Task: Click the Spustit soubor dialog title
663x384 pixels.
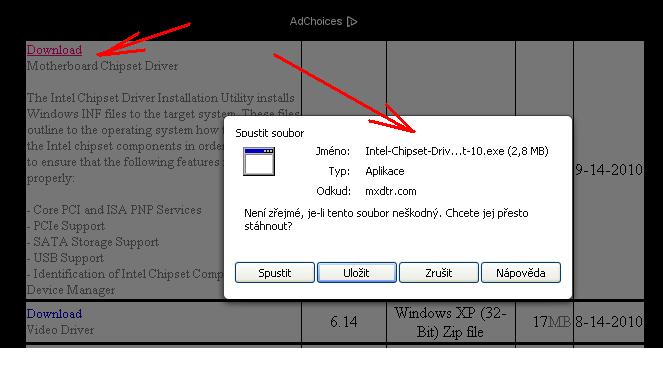Action: coord(270,133)
